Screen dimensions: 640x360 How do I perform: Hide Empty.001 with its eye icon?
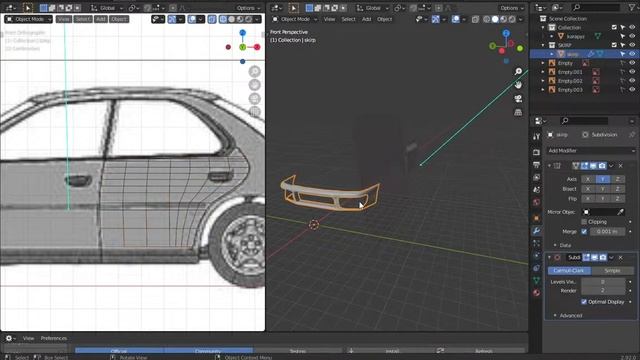(632, 72)
